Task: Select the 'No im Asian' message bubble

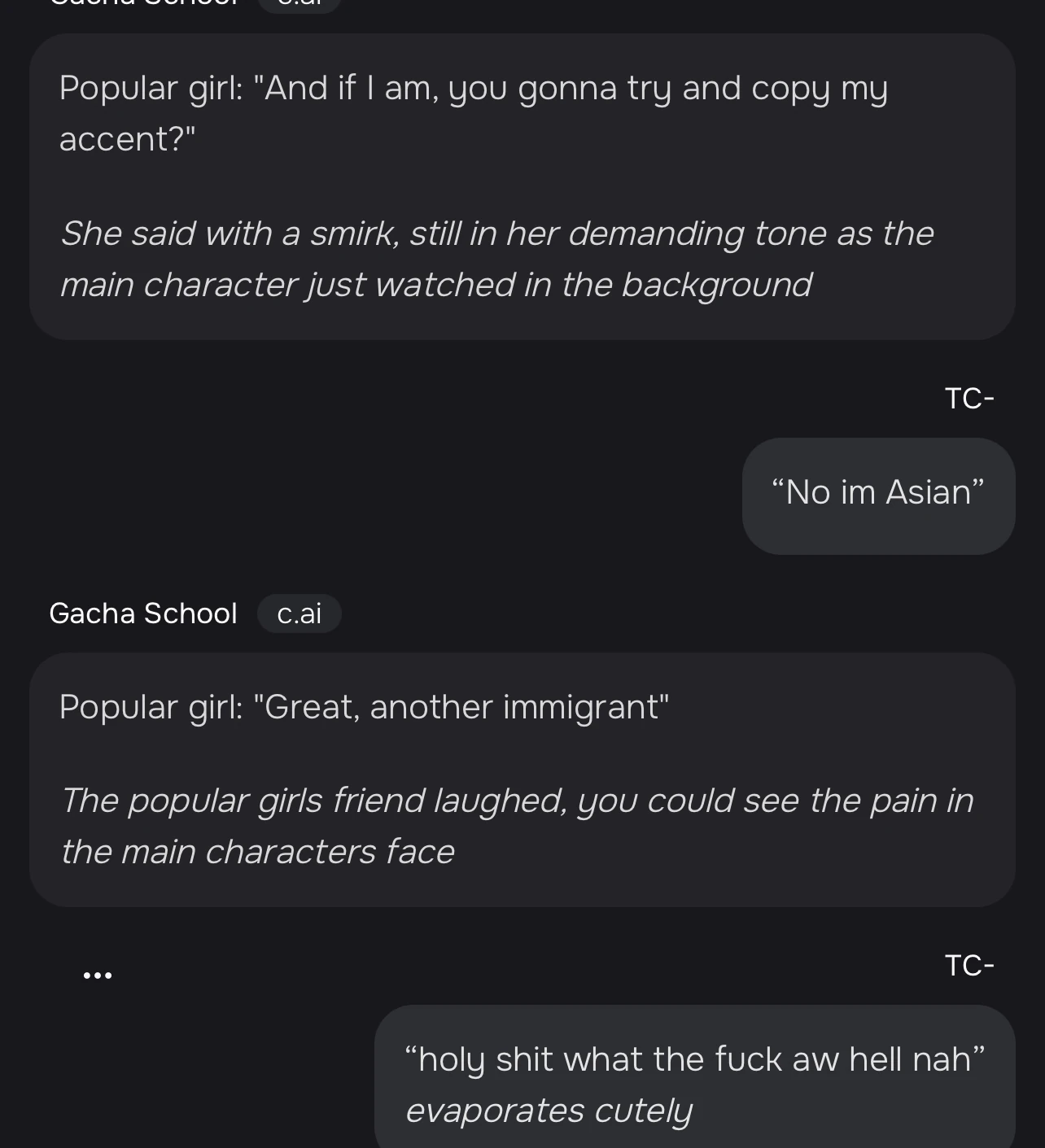Action: (878, 495)
